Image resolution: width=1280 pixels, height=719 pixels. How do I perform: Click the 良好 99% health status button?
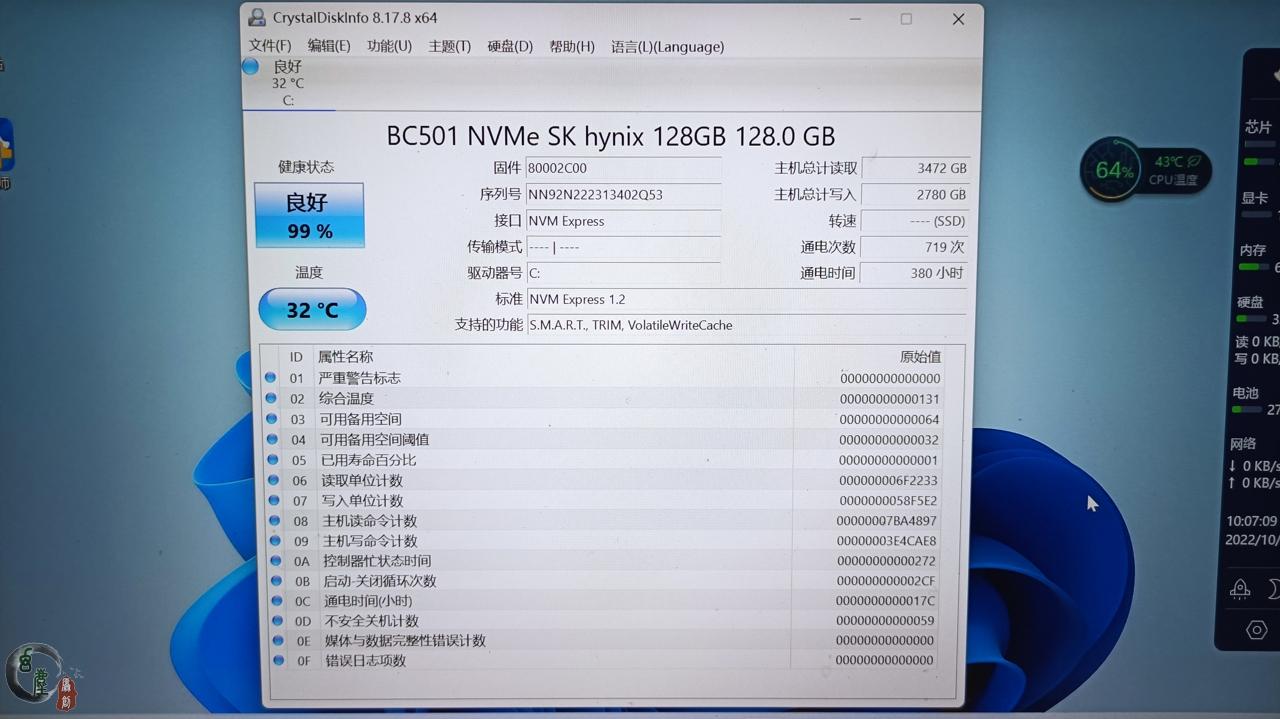point(309,215)
